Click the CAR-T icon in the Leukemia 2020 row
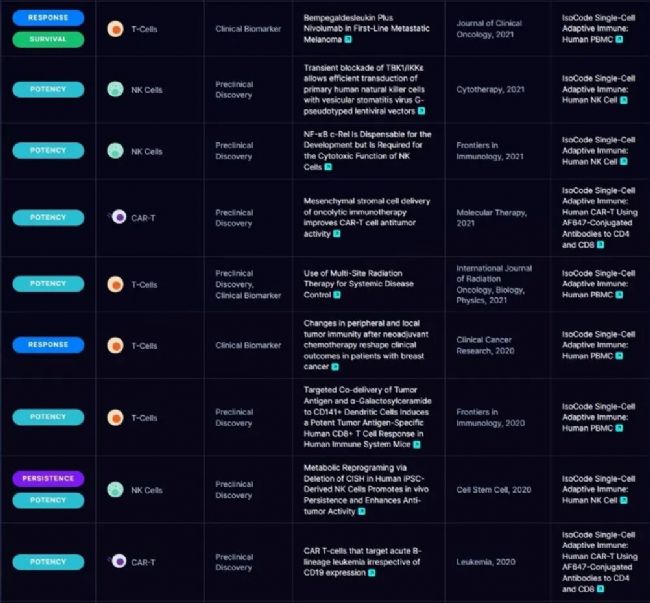Screen dimensions: 650x603 (x=117, y=562)
